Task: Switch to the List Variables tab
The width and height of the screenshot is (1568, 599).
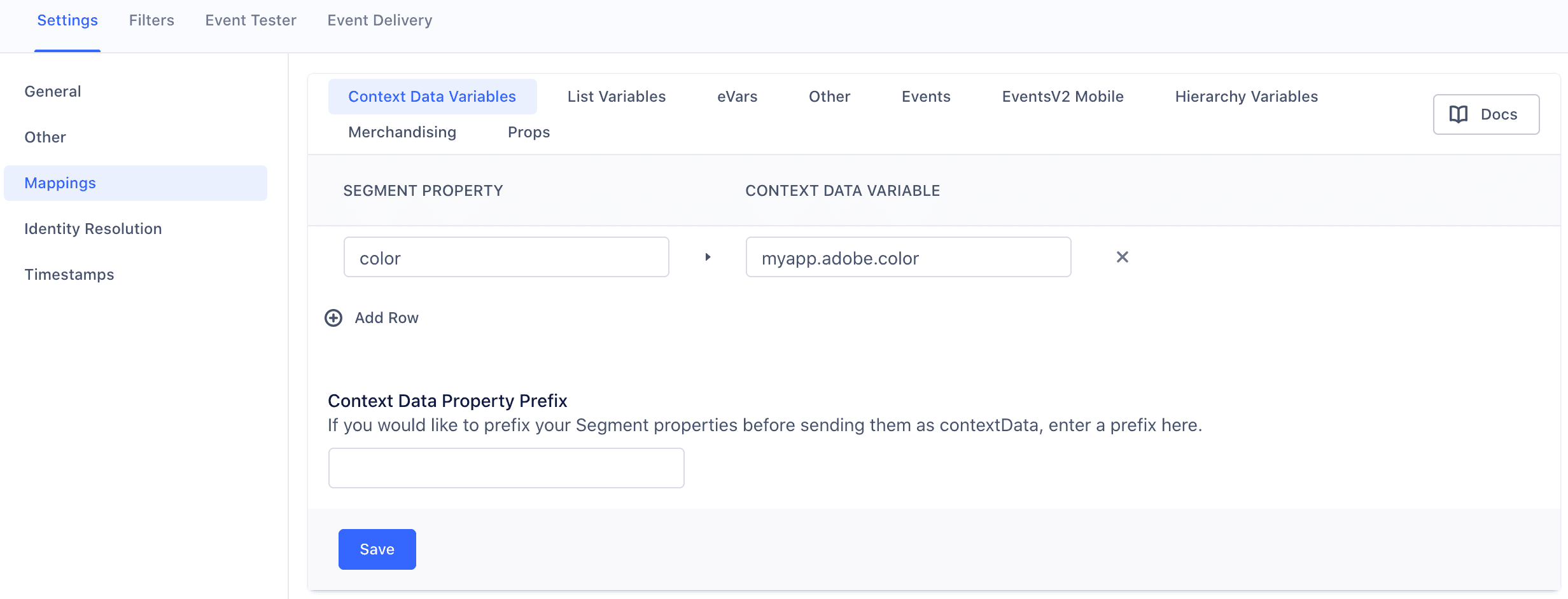Action: 615,96
